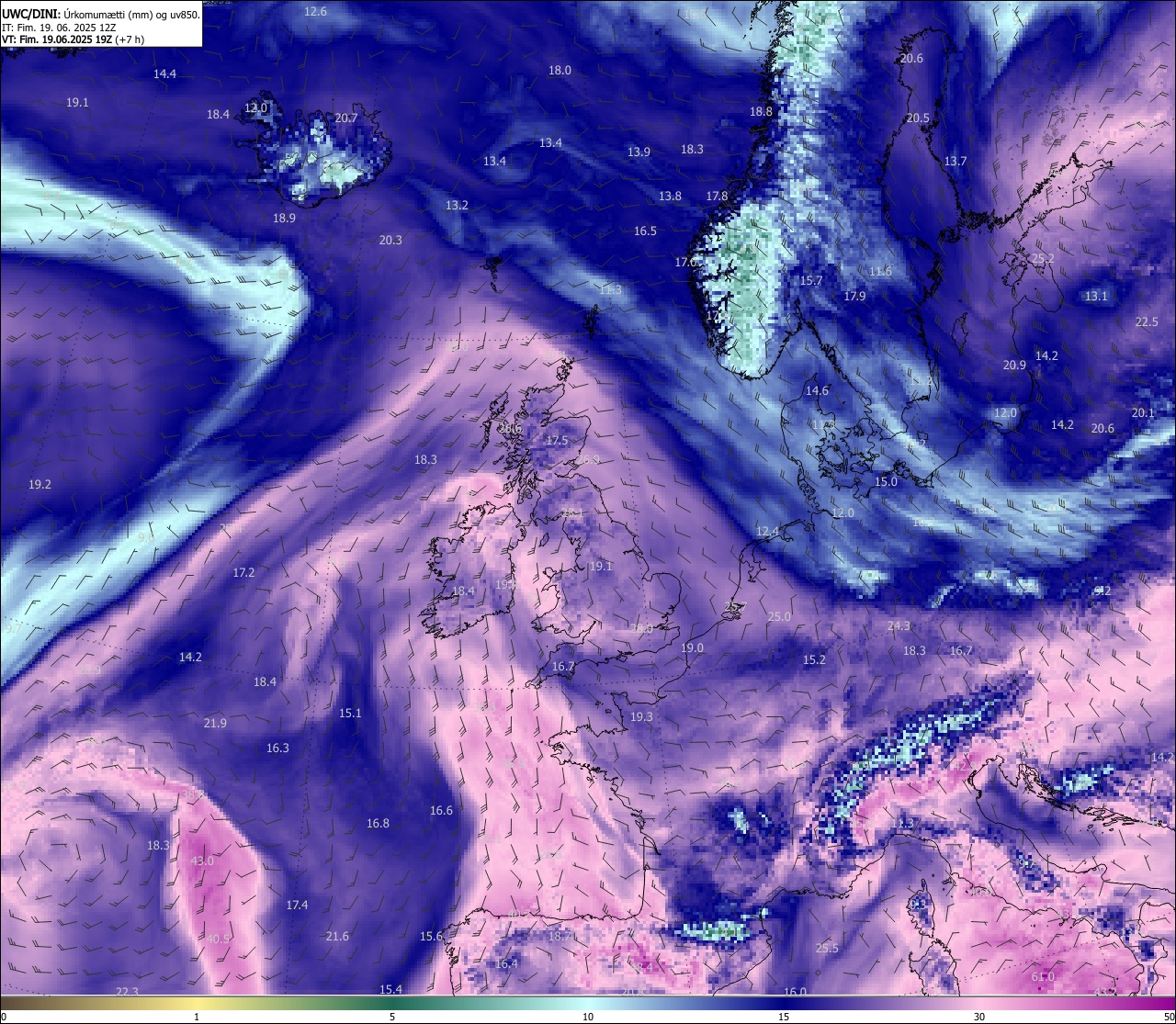Viewport: 1176px width, 1024px height.
Task: Click the 24.3 value label
Action: [899, 625]
